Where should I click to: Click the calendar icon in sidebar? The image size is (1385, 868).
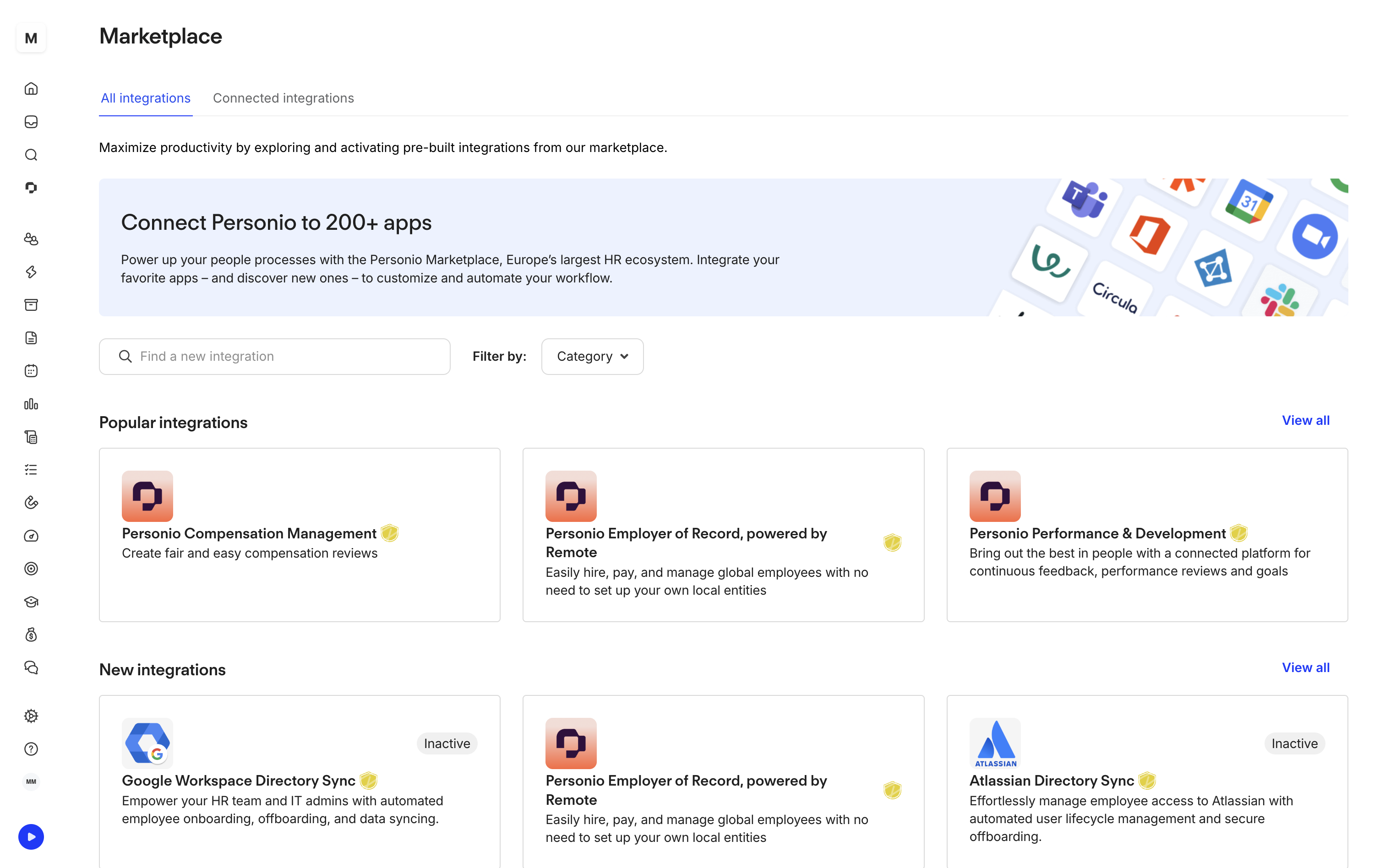31,371
